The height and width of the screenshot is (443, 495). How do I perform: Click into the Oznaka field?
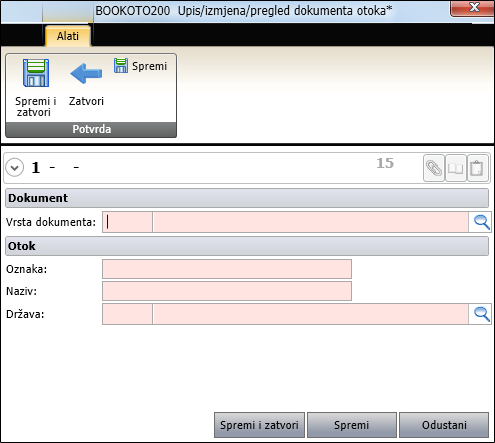click(227, 269)
